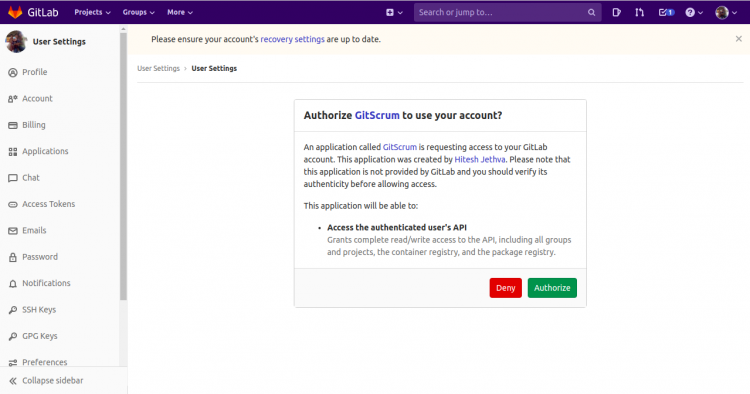The image size is (750, 394).
Task: Click the GPG Keys key icon
Action: coord(13,337)
